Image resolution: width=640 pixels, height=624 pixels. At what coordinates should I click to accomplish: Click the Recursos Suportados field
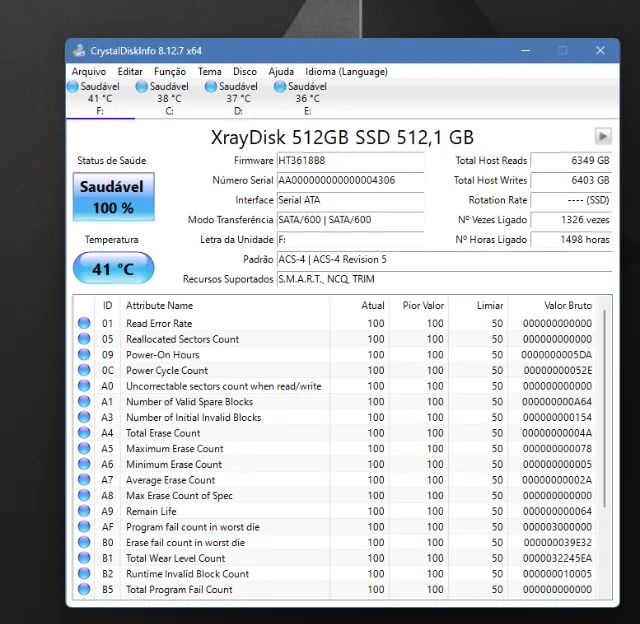(x=444, y=279)
